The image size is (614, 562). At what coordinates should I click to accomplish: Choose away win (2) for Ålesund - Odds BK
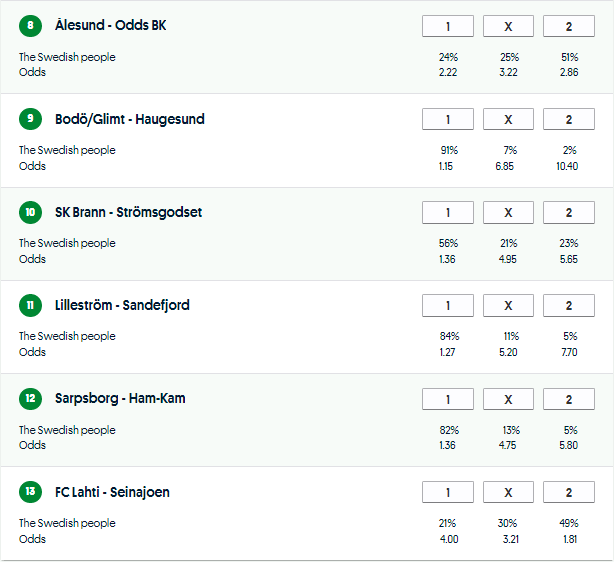click(568, 26)
